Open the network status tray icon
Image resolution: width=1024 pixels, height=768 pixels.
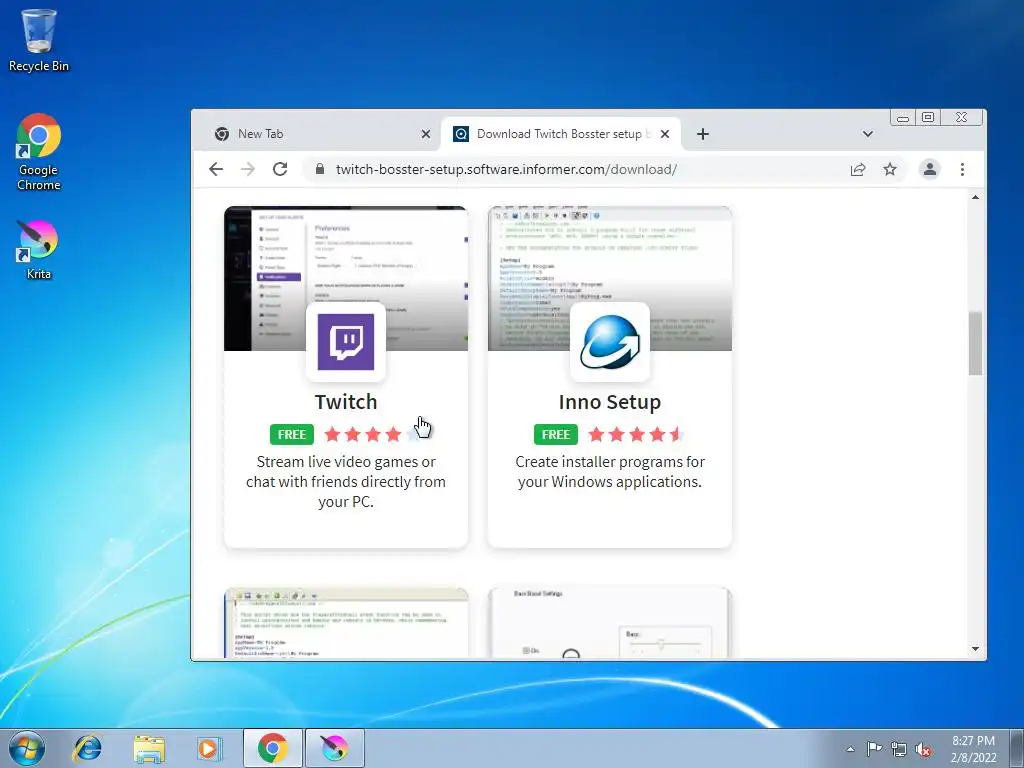(899, 749)
